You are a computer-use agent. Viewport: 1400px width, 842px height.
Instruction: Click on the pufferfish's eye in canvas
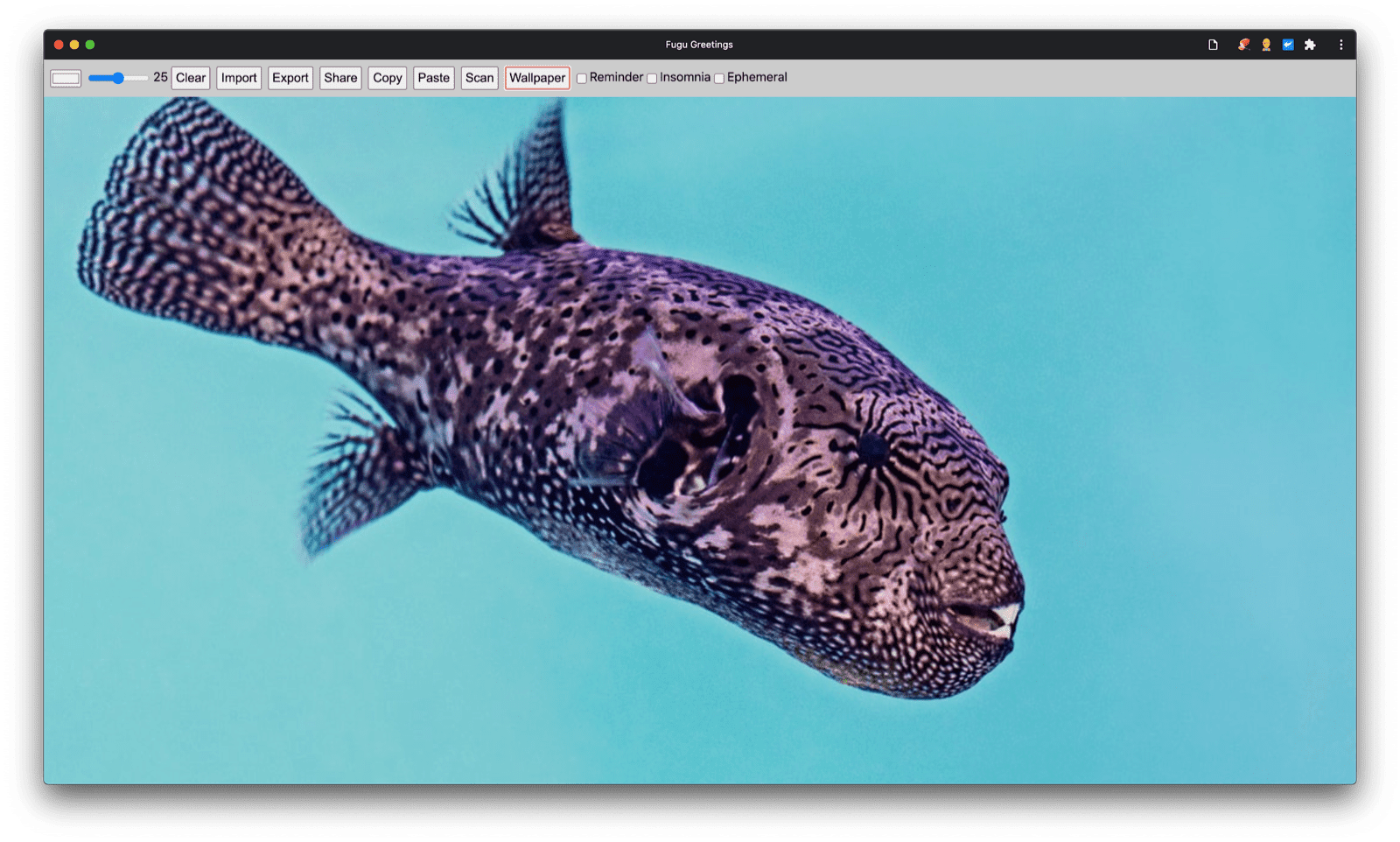tap(872, 448)
